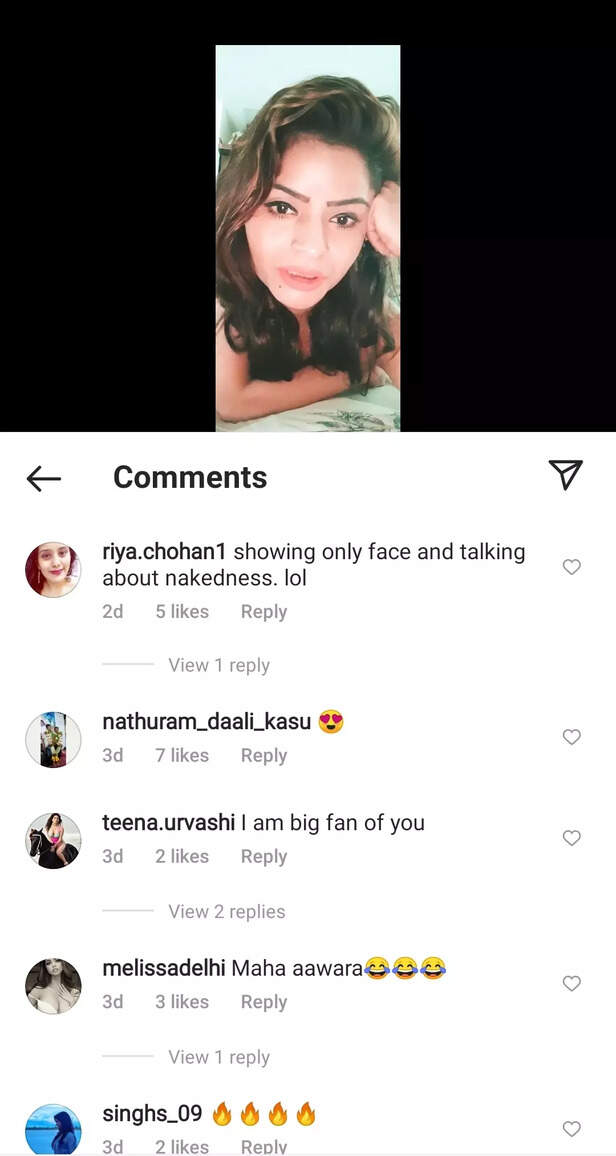Tap the heart next to melissadelhi's comment
The height and width of the screenshot is (1156, 616).
pos(571,983)
